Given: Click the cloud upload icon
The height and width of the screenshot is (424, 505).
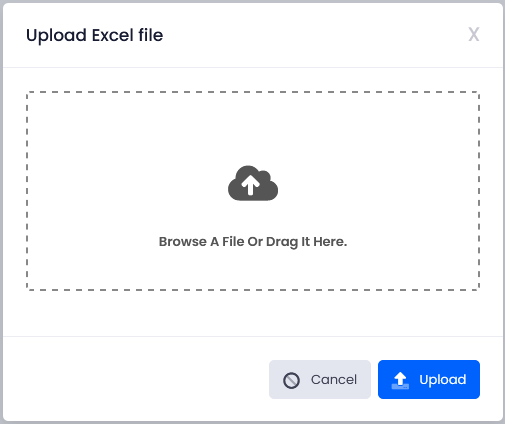Looking at the screenshot, I should (x=253, y=183).
